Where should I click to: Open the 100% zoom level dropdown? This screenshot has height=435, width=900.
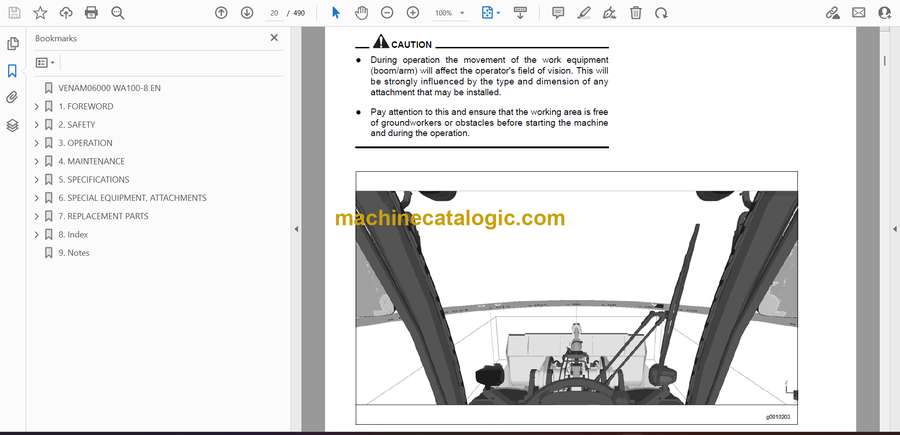pos(450,13)
